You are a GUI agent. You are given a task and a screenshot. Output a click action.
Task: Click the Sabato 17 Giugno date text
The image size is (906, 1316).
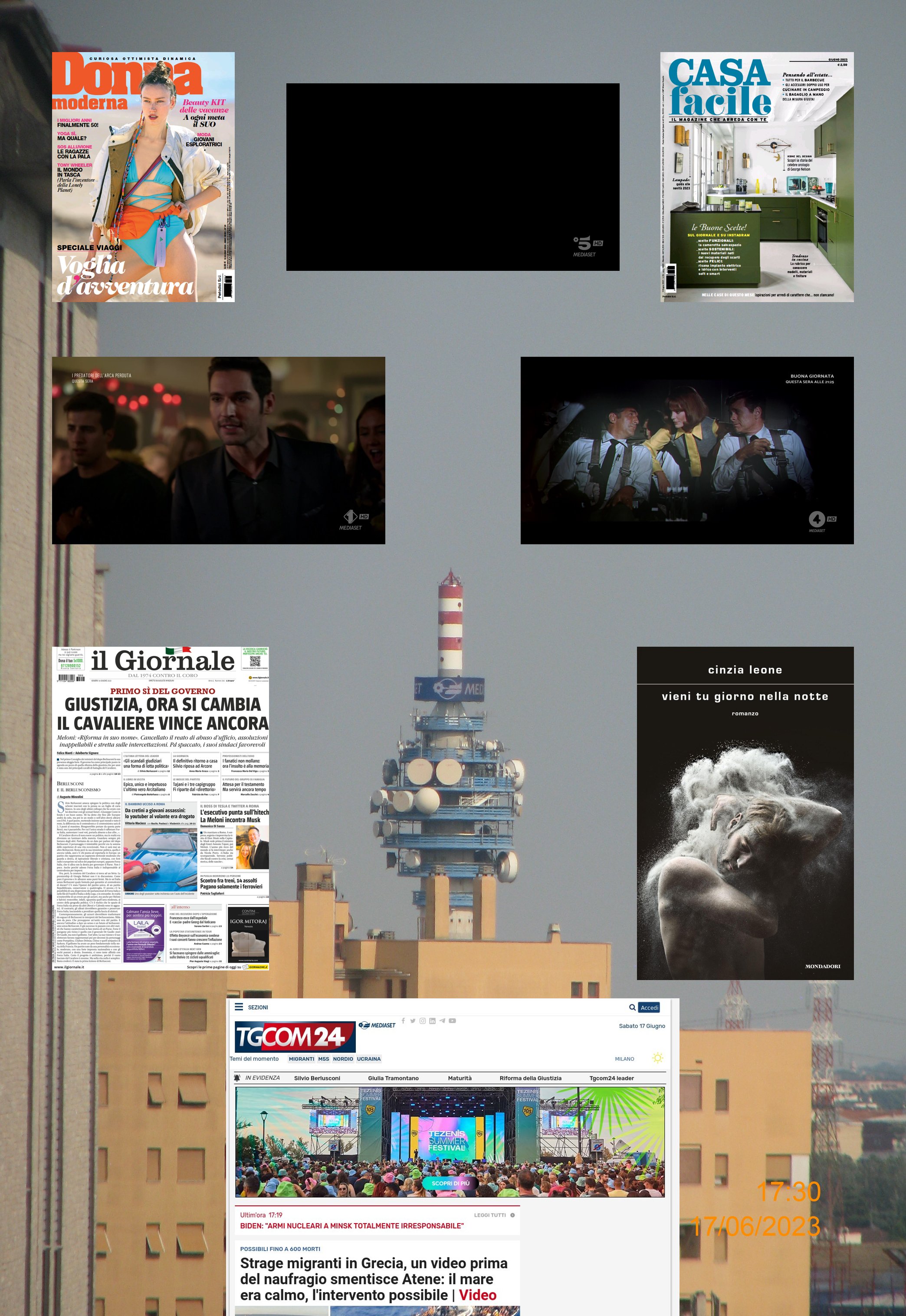641,1026
